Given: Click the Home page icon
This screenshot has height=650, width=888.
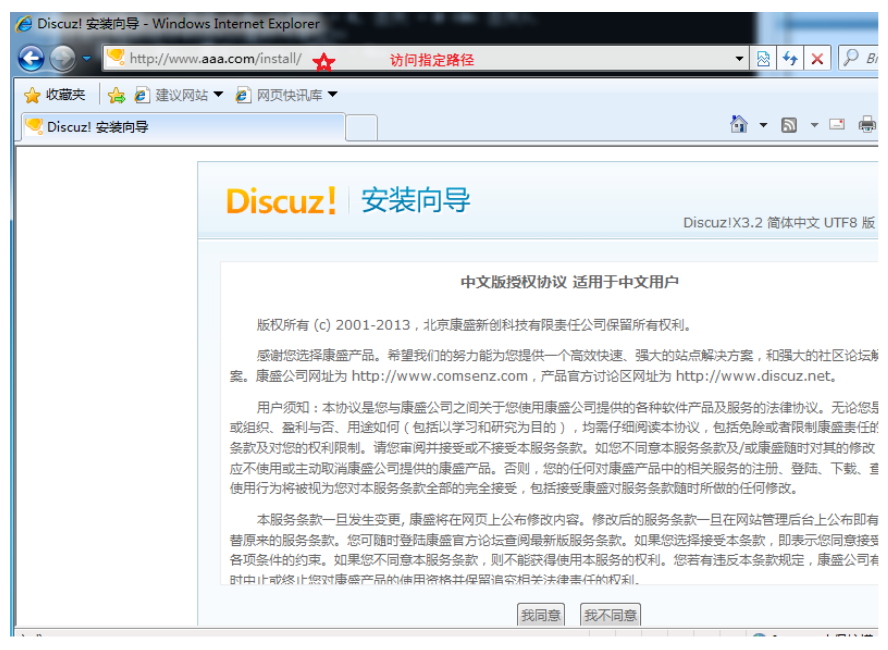Looking at the screenshot, I should click(x=738, y=125).
